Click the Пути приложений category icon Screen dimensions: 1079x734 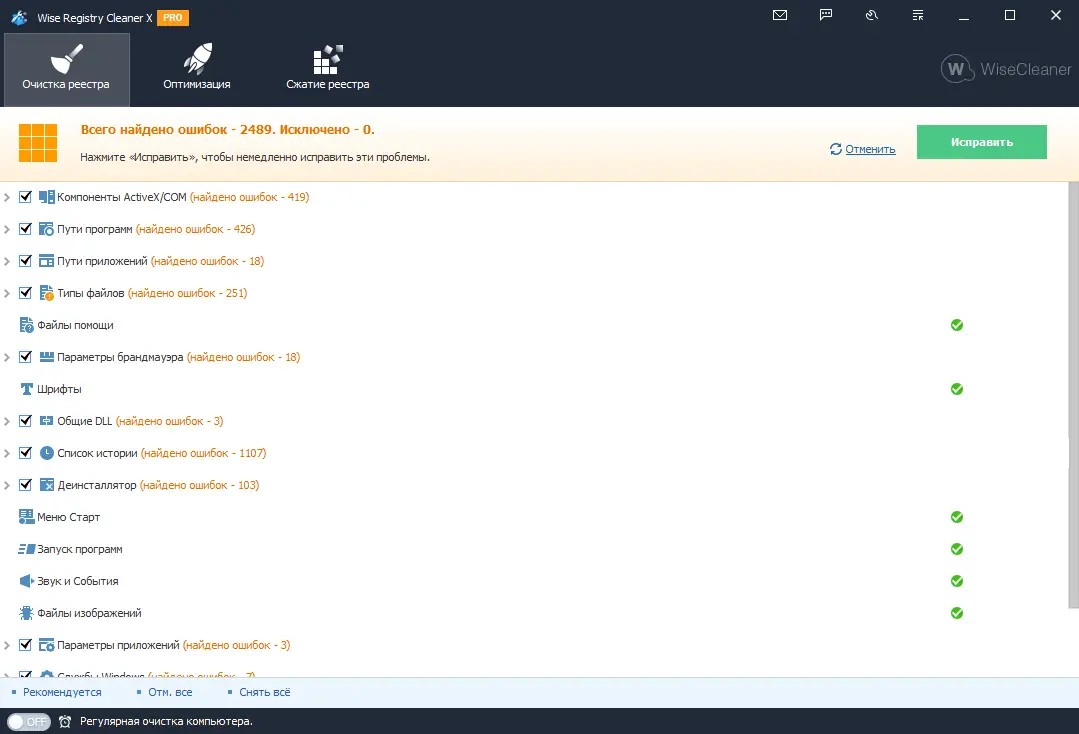(46, 261)
